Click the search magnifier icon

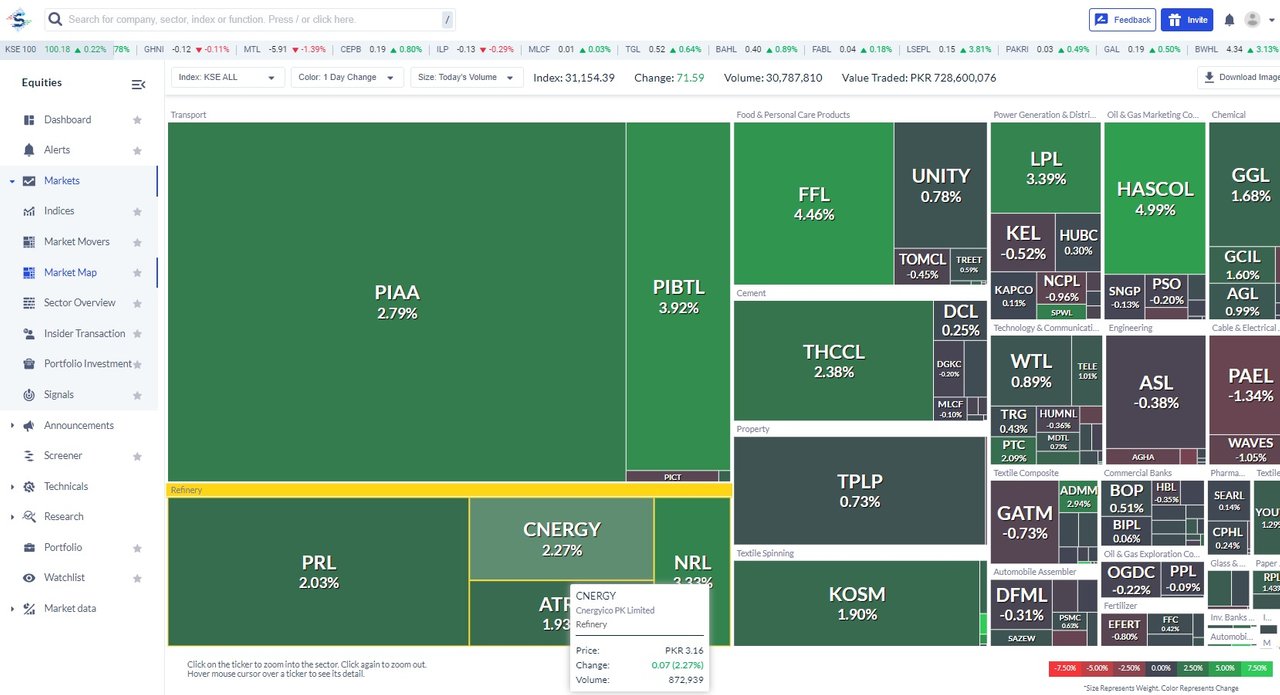point(54,19)
